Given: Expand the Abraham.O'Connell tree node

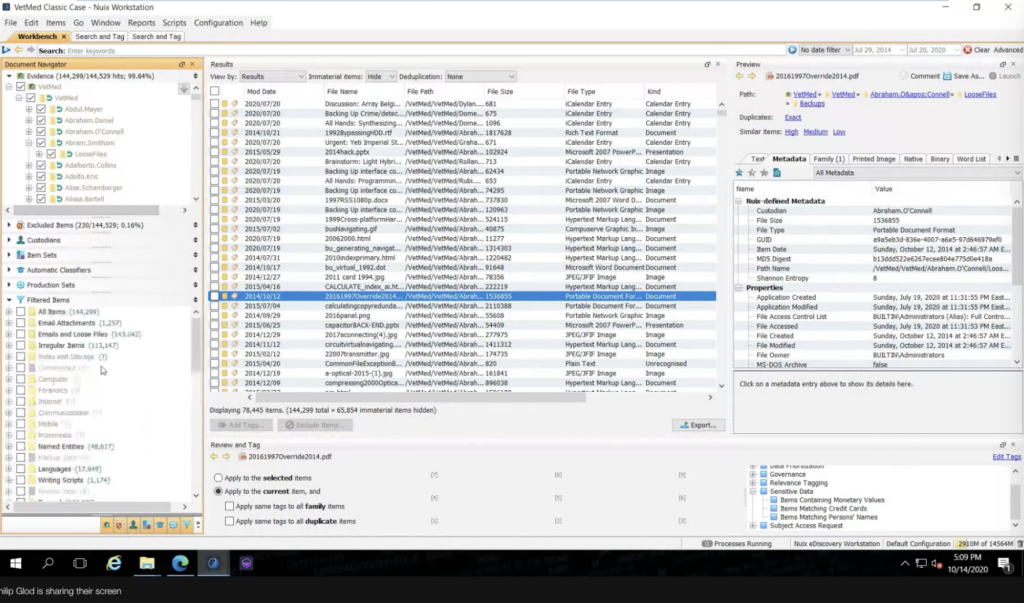Looking at the screenshot, I should point(29,131).
